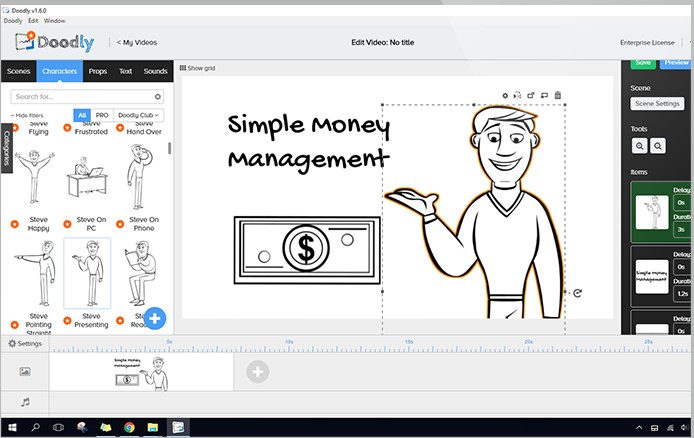Click orange star badge beside Steve Happy
The height and width of the screenshot is (438, 694).
click(15, 224)
